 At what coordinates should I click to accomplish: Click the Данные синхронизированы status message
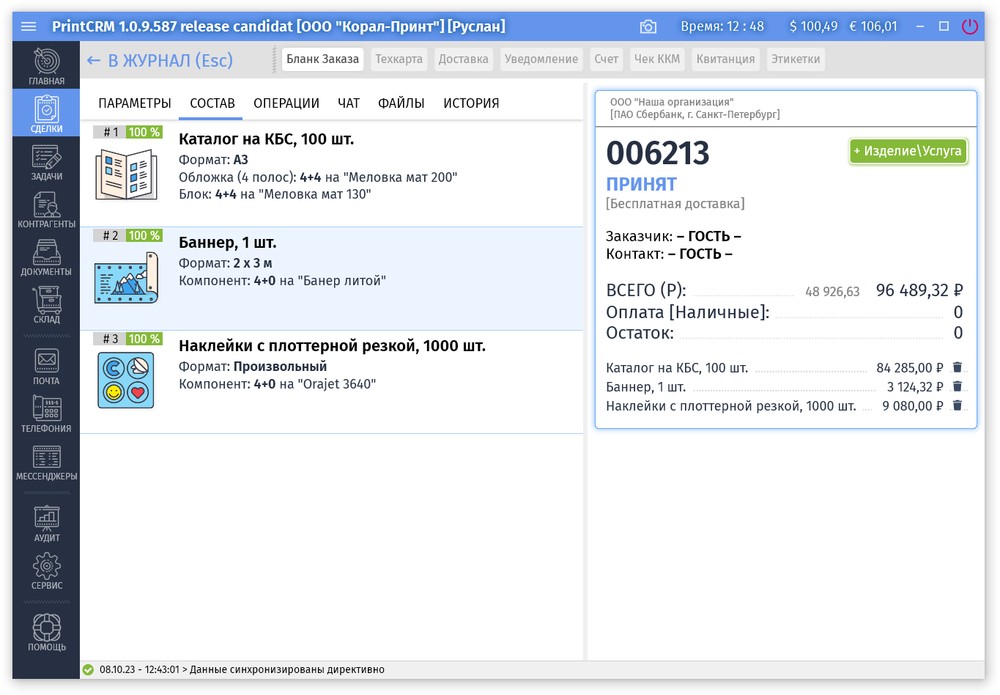click(x=287, y=669)
